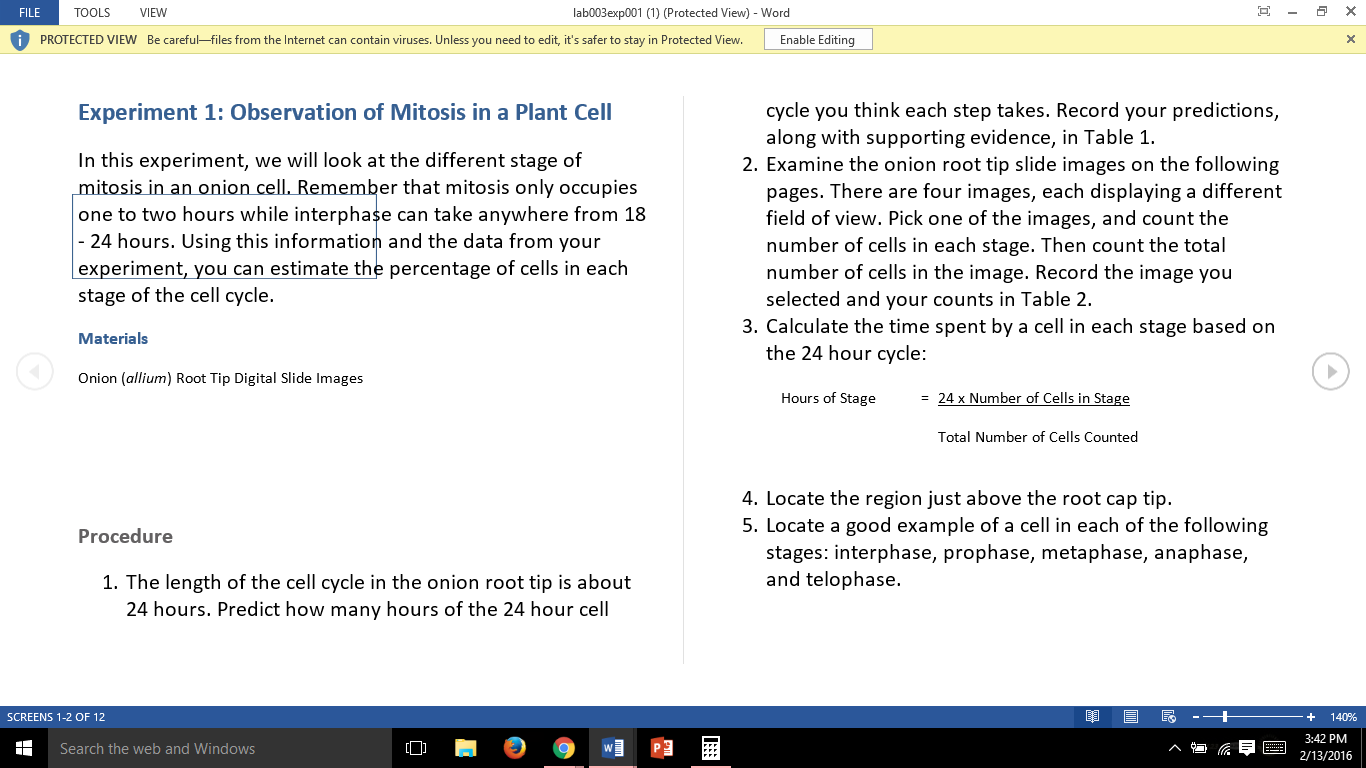This screenshot has height=768, width=1366.
Task: Go to previous screen with left arrow
Action: (x=34, y=372)
